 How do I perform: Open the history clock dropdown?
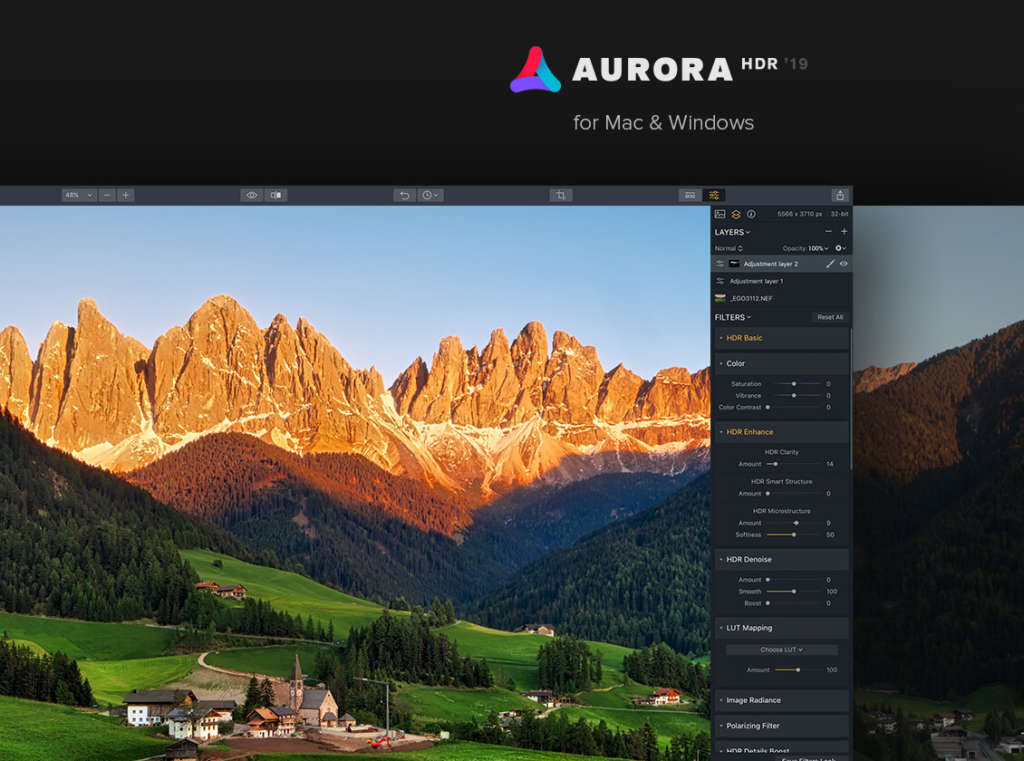tap(430, 195)
